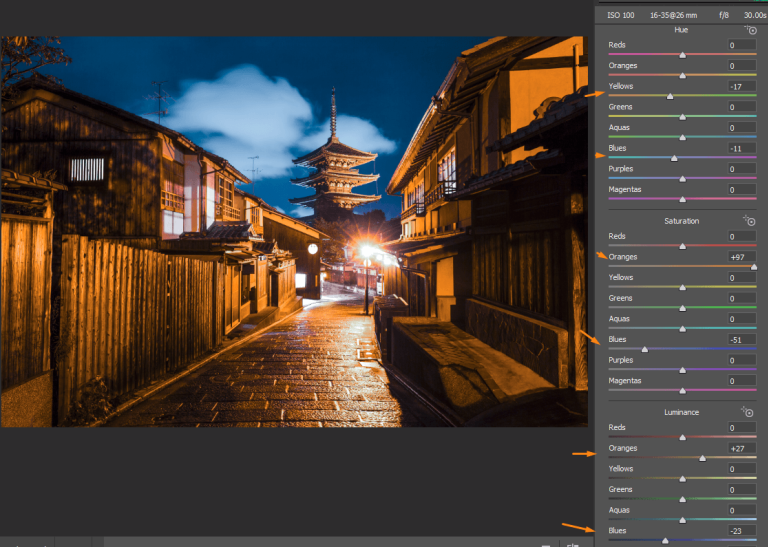Viewport: 768px width, 547px height.
Task: Select the Hue Magentas value field
Action: [x=742, y=190]
